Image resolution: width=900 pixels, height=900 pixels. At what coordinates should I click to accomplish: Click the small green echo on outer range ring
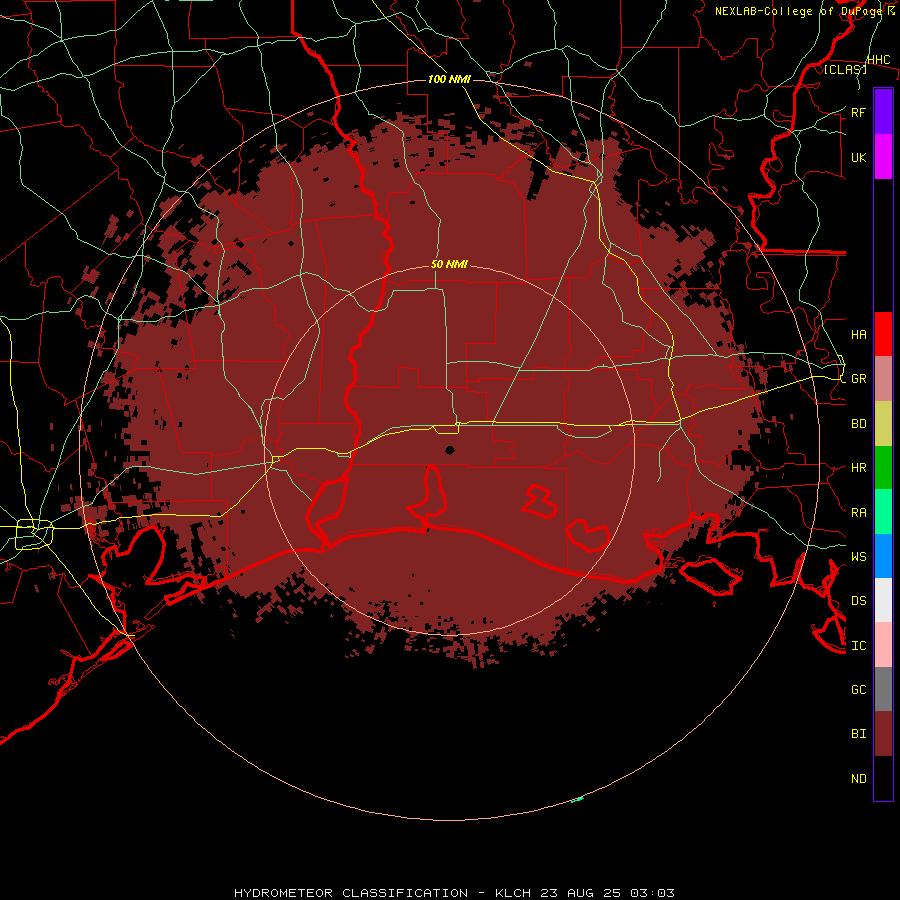[x=577, y=800]
